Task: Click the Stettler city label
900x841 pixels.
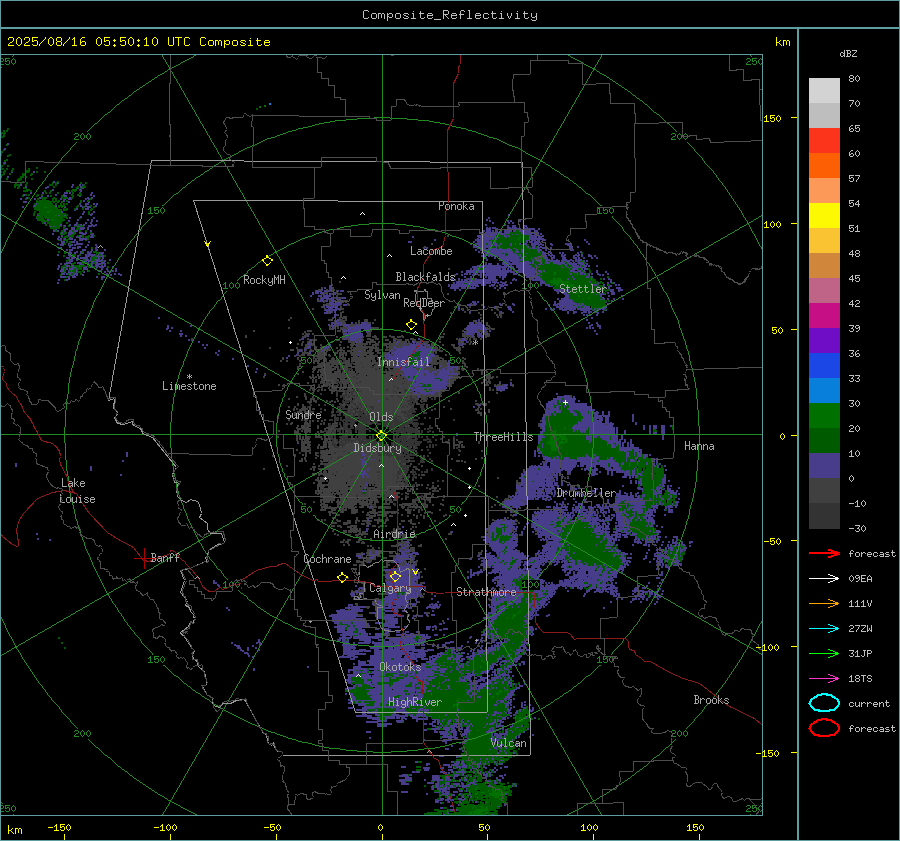Action: (583, 289)
